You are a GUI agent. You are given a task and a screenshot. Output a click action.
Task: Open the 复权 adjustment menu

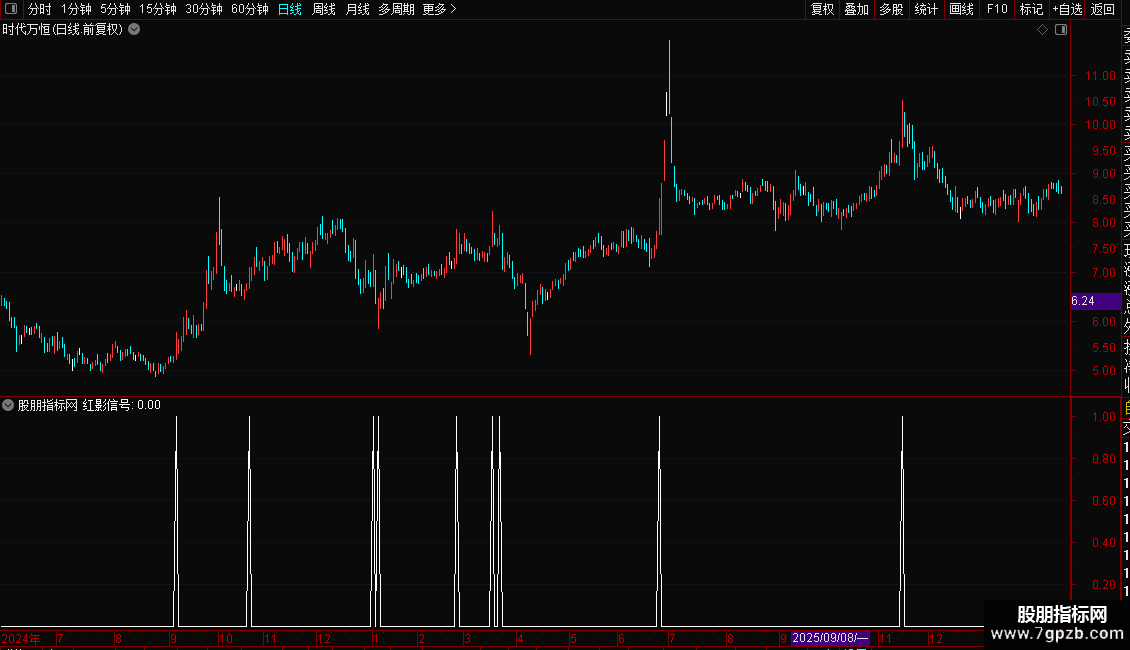(x=822, y=9)
